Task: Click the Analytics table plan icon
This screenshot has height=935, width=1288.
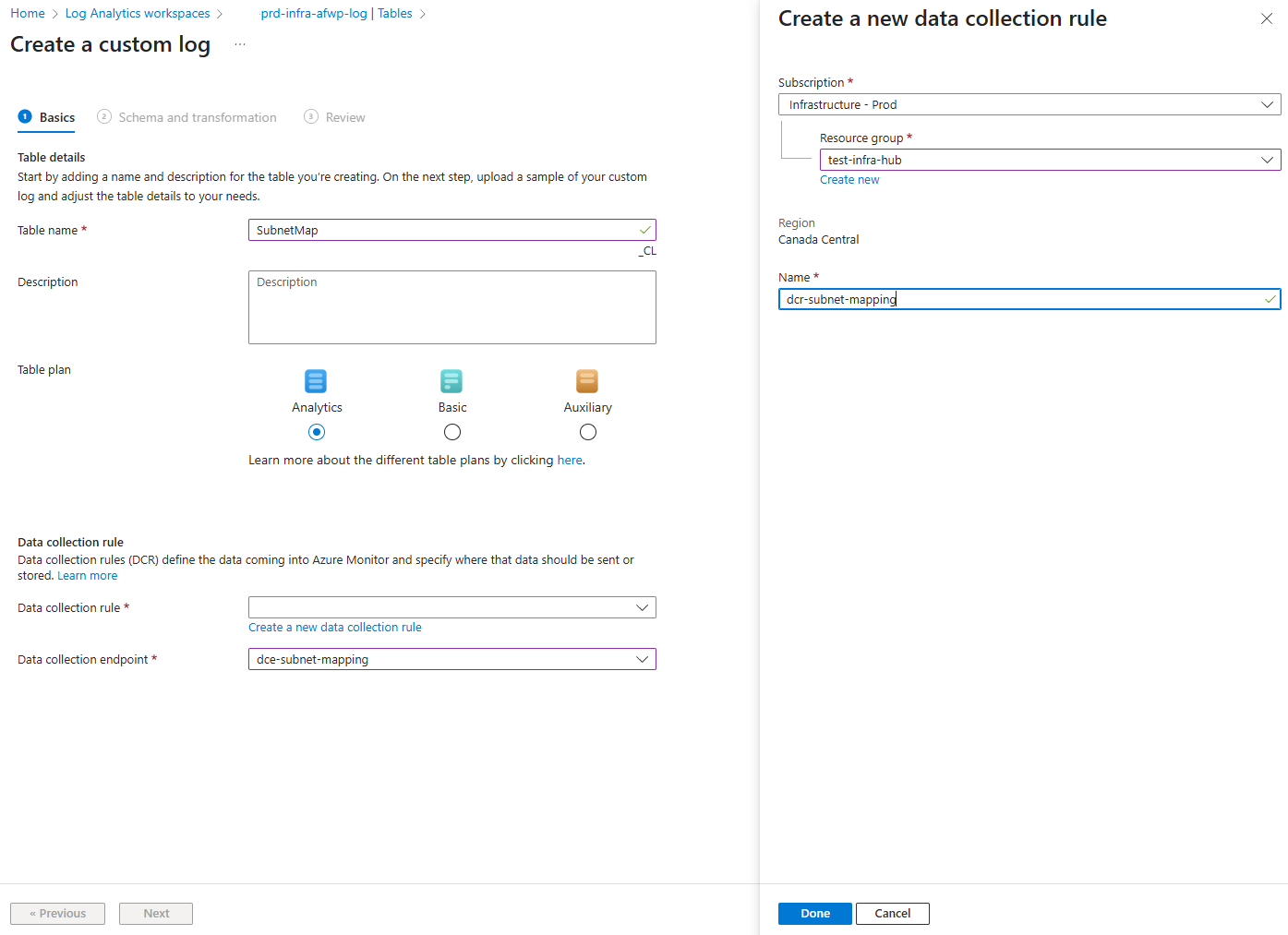Action: pos(316,380)
